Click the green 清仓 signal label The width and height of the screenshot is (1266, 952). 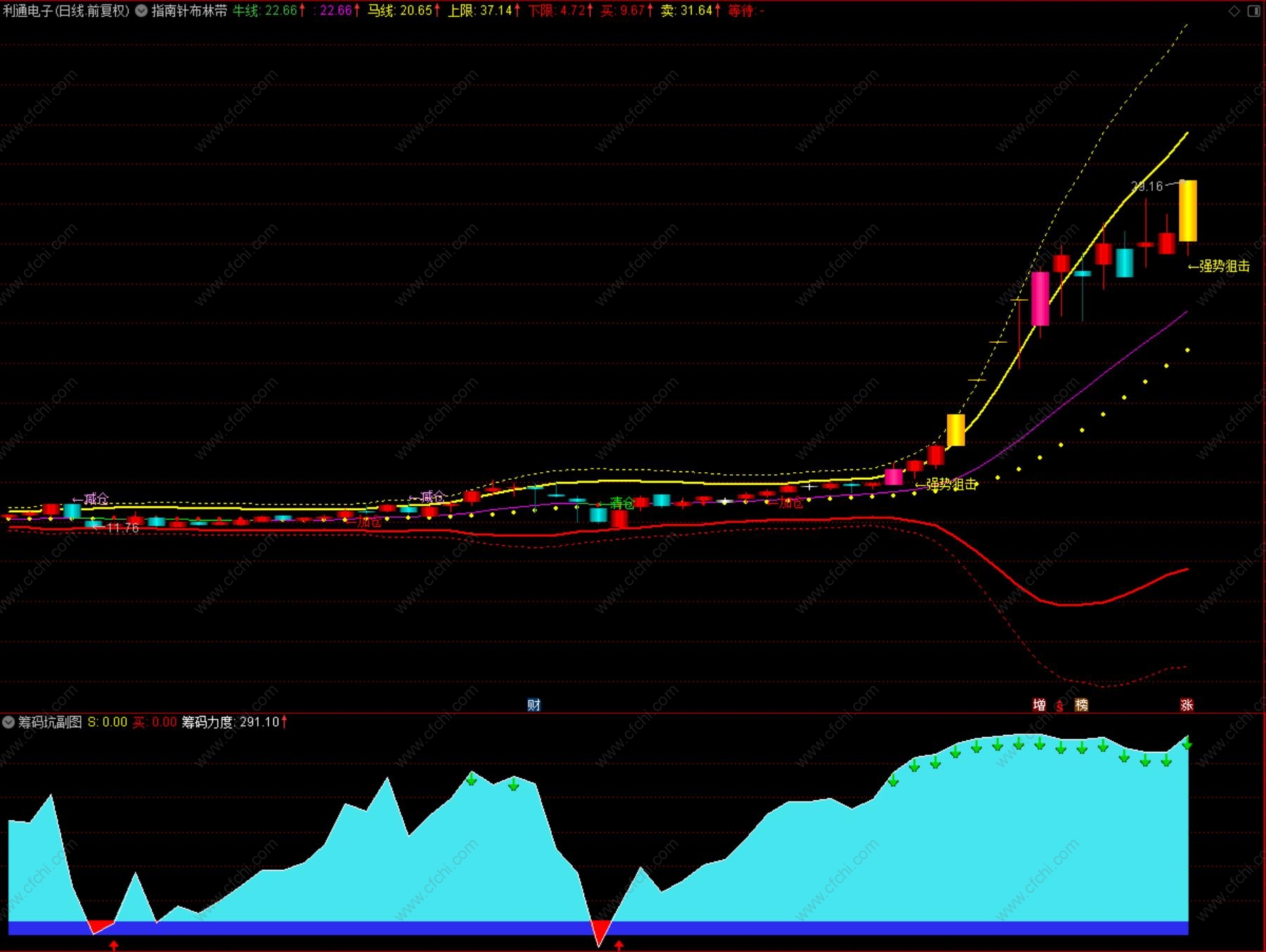622,503
